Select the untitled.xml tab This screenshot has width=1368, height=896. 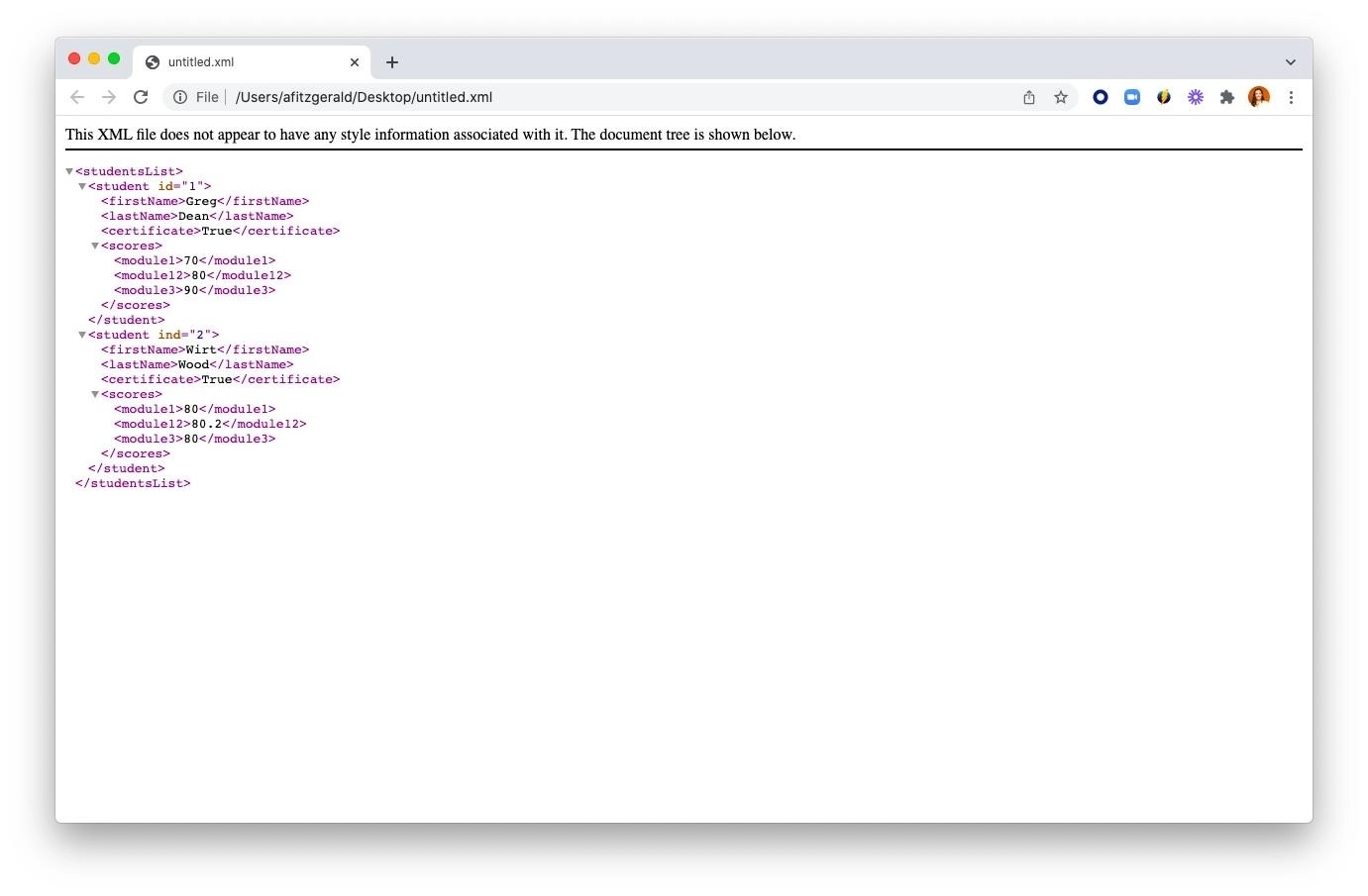click(x=252, y=61)
